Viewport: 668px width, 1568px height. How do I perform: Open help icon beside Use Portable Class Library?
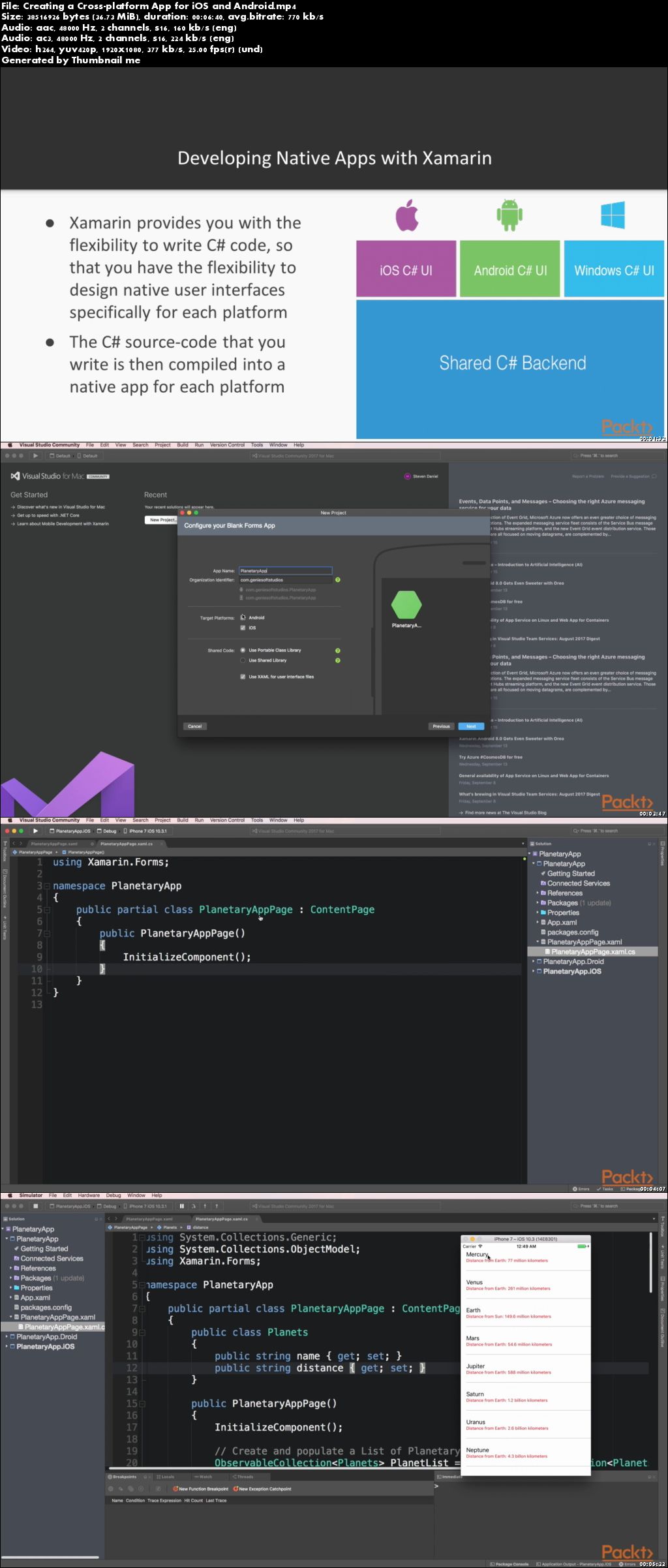[338, 651]
